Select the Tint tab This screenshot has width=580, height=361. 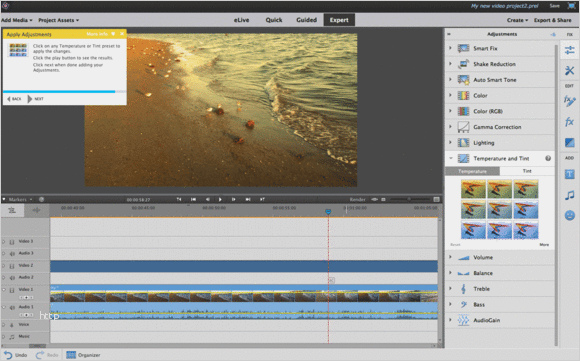point(527,171)
